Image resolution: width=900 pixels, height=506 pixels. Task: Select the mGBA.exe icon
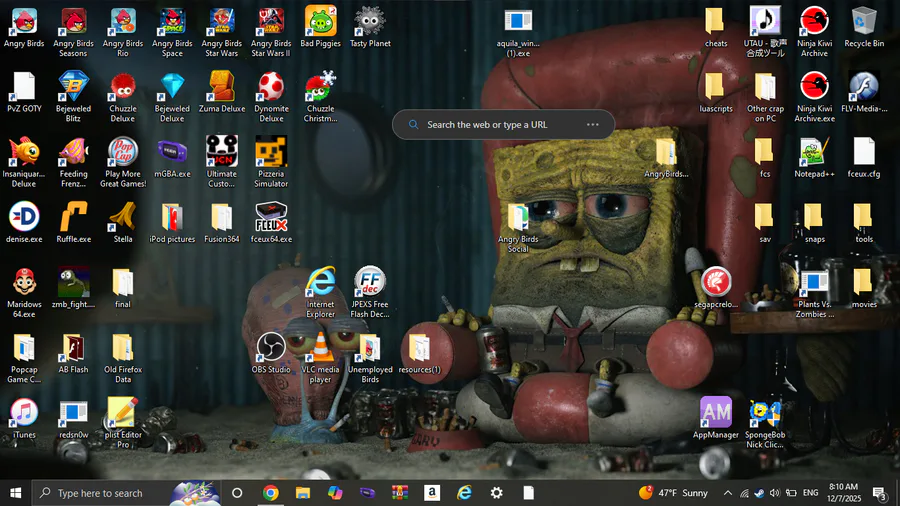[x=172, y=157]
